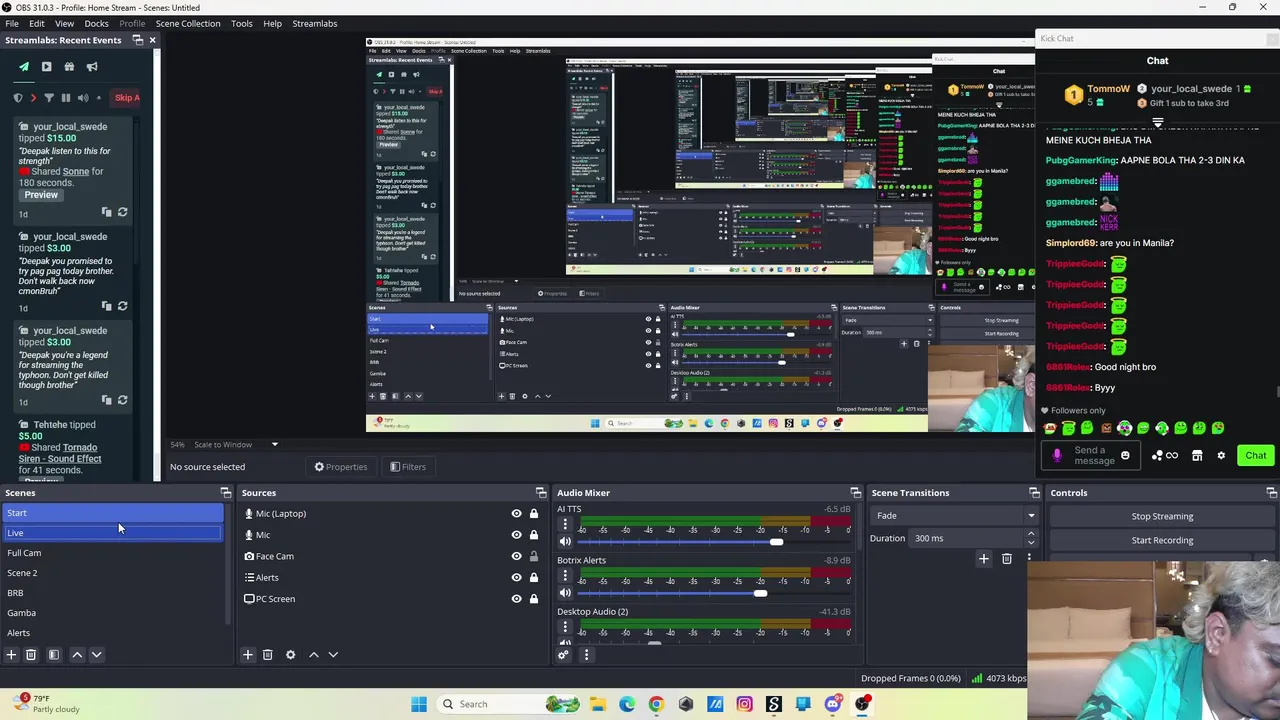Open source Filters button

[408, 467]
